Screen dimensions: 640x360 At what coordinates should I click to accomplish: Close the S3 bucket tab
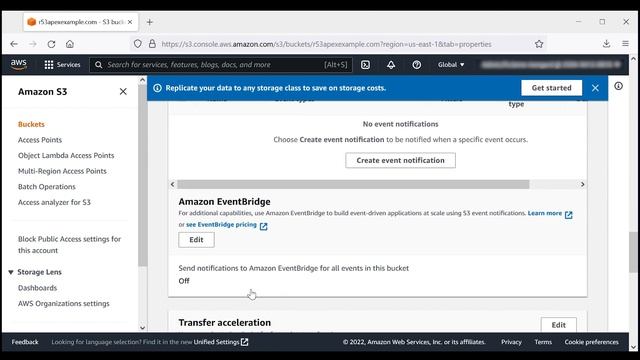pos(130,22)
